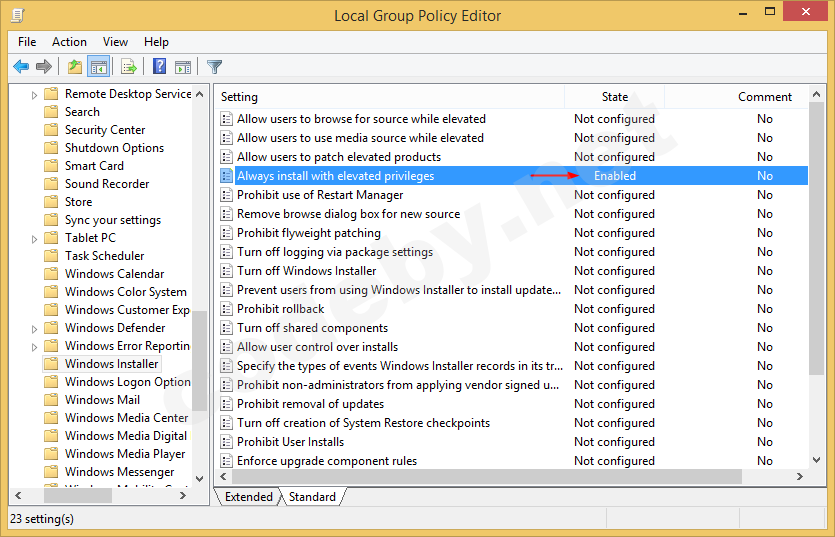
Task: Click the Forward arrow toolbar icon
Action: (43, 67)
